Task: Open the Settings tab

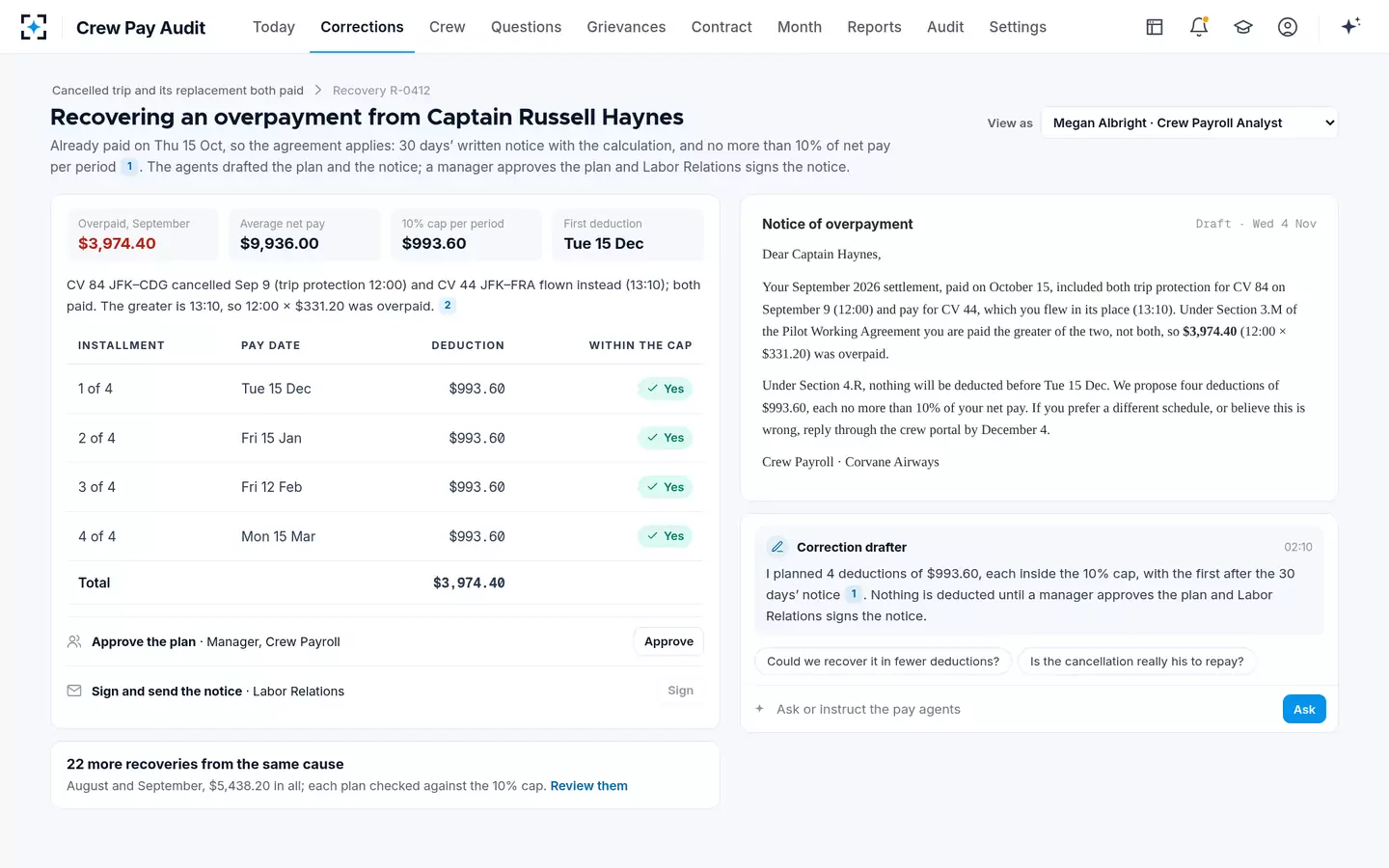Action: 1018,27
